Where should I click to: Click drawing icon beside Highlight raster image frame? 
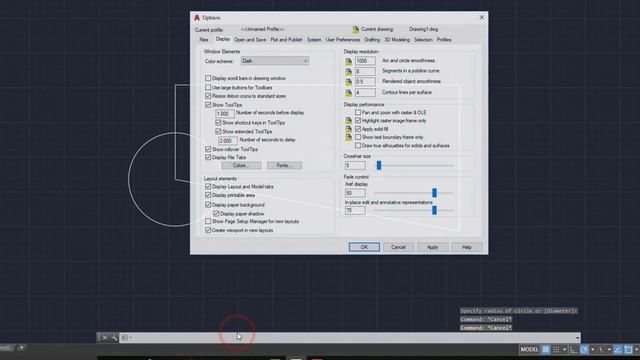[x=348, y=121]
